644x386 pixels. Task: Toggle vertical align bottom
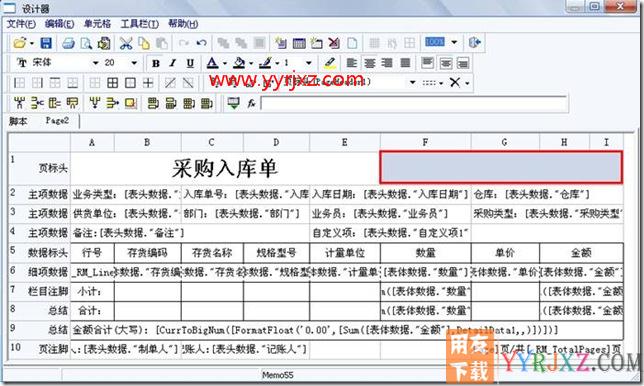(x=463, y=63)
